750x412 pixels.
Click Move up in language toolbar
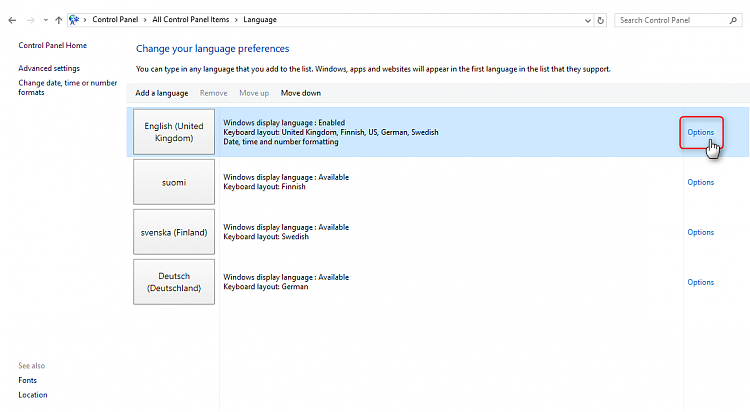point(254,93)
